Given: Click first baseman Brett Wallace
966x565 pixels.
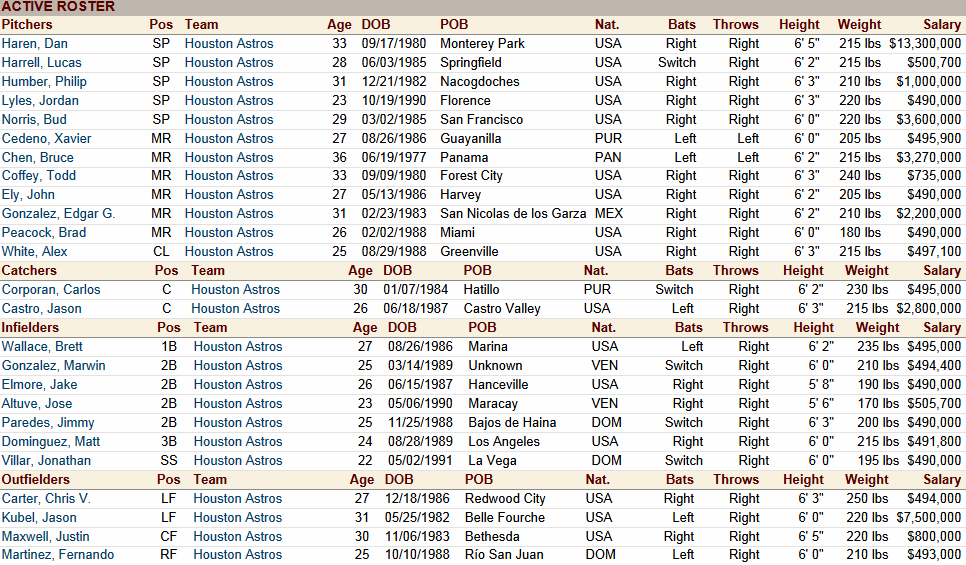Looking at the screenshot, I should pyautogui.click(x=42, y=346).
